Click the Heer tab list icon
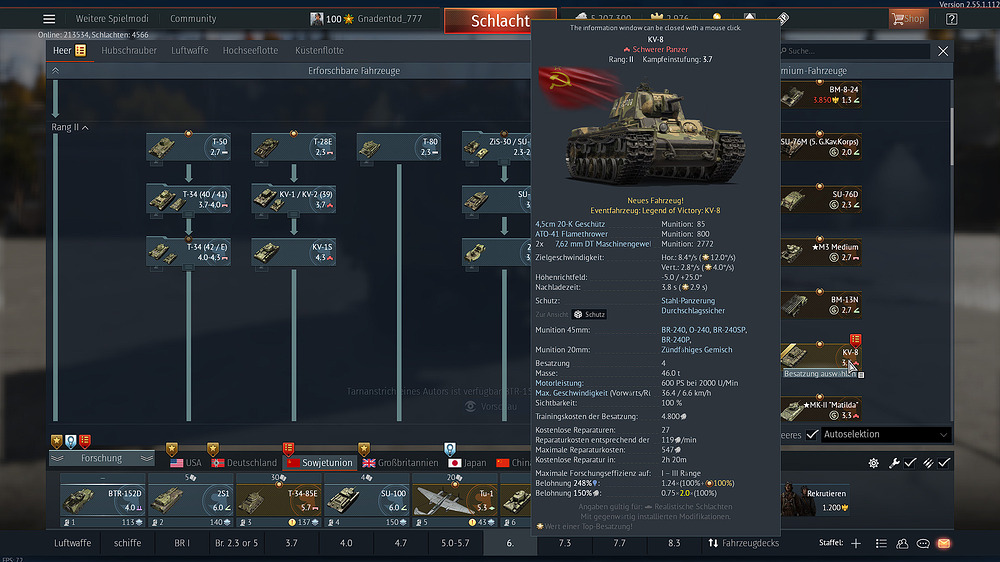The width and height of the screenshot is (1000, 562). tap(80, 50)
